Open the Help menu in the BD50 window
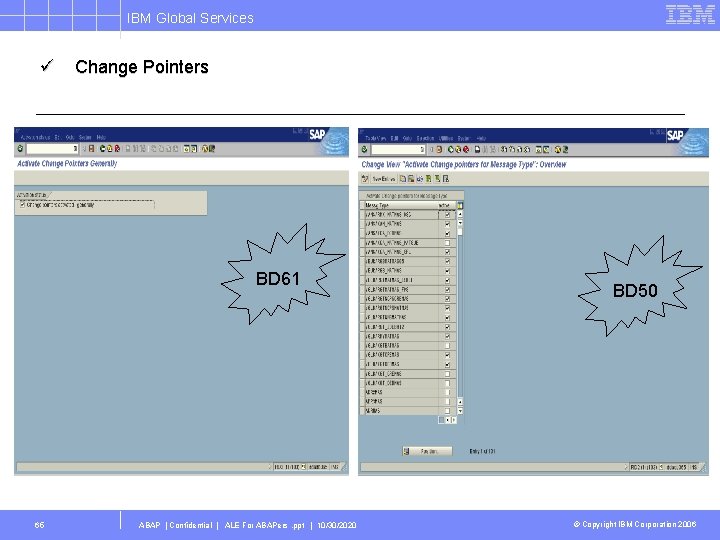This screenshot has width=720, height=540. pyautogui.click(x=481, y=138)
